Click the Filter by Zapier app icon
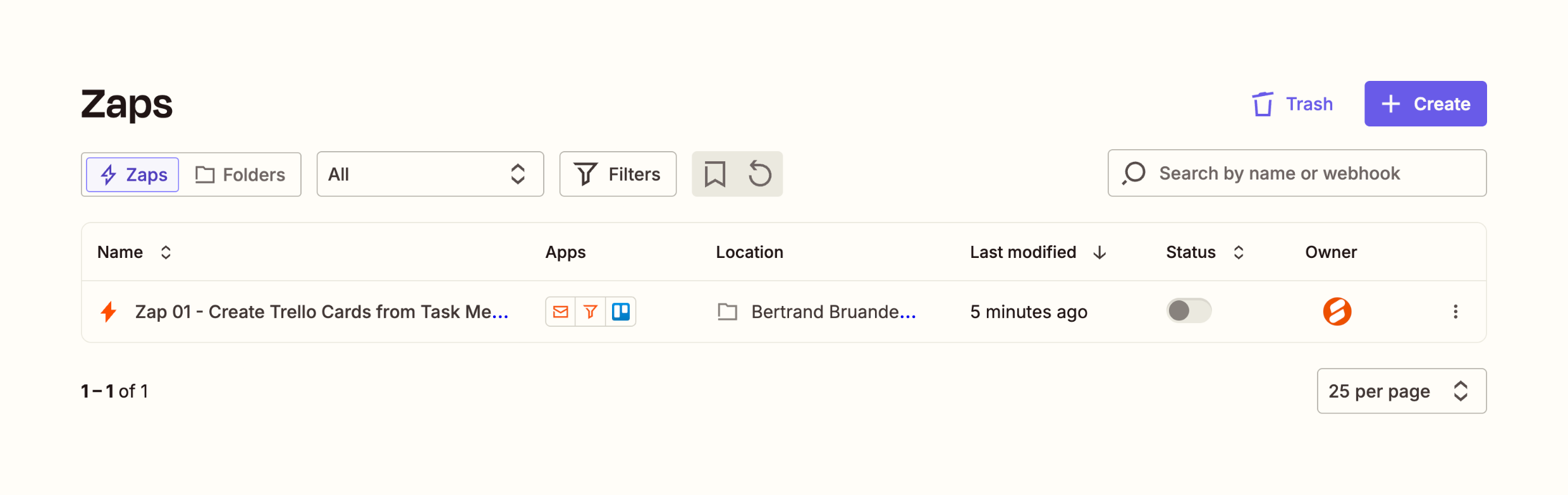 tap(591, 312)
